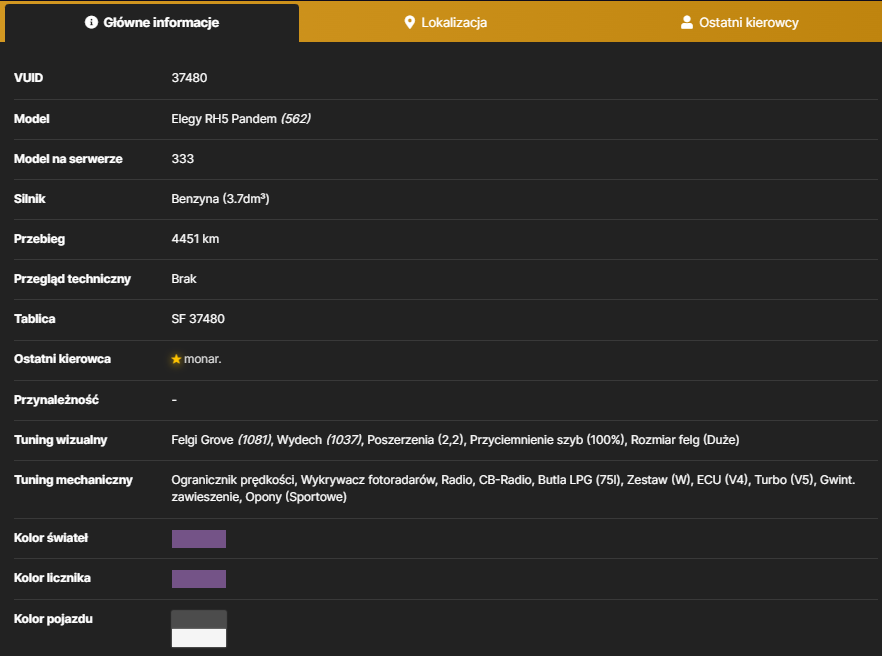Viewport: 882px width, 656px height.
Task: Click the person icon beside Ostatni kierowcy
Action: pos(686,23)
